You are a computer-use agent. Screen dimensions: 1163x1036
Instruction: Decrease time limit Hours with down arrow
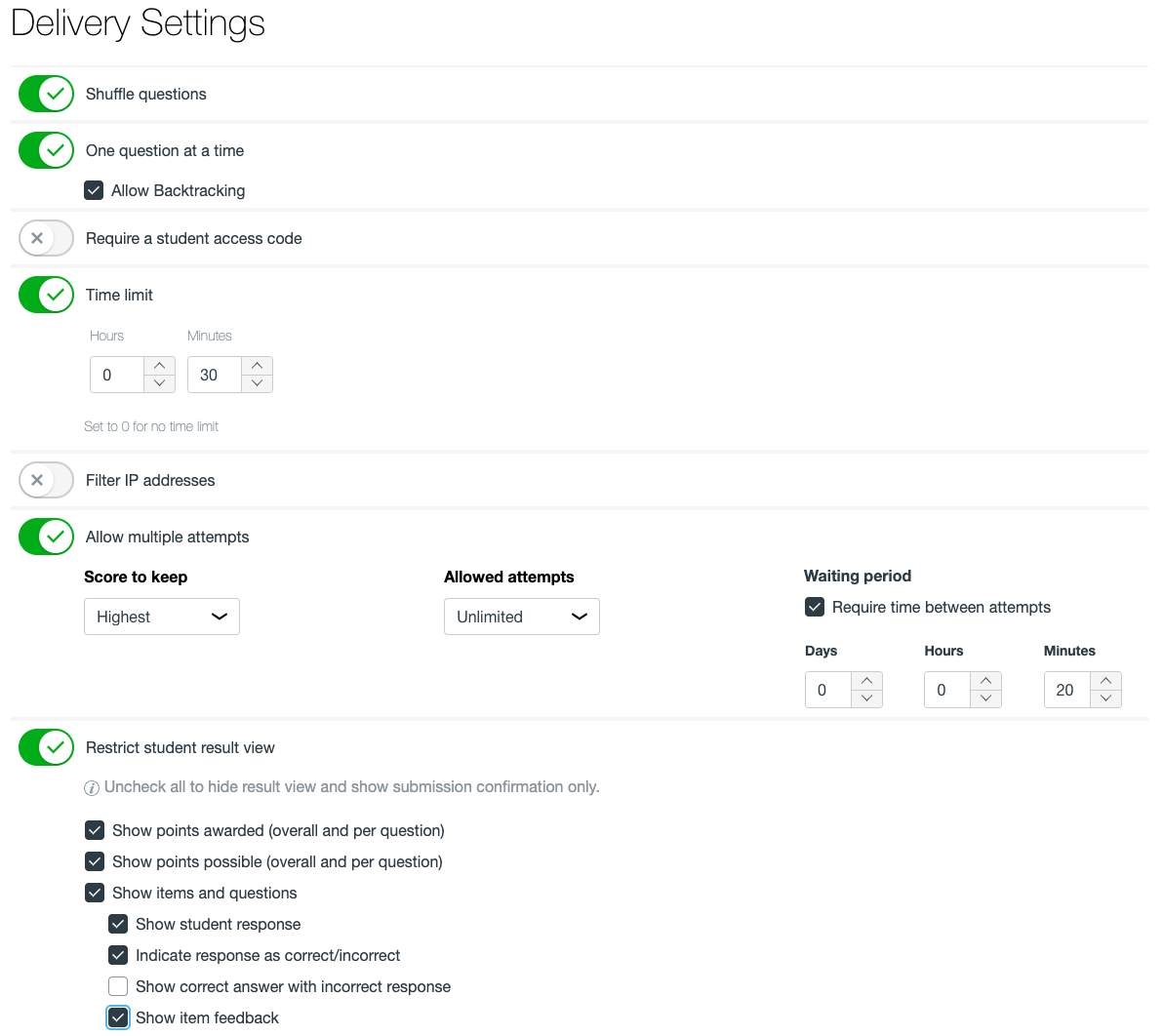coord(159,383)
